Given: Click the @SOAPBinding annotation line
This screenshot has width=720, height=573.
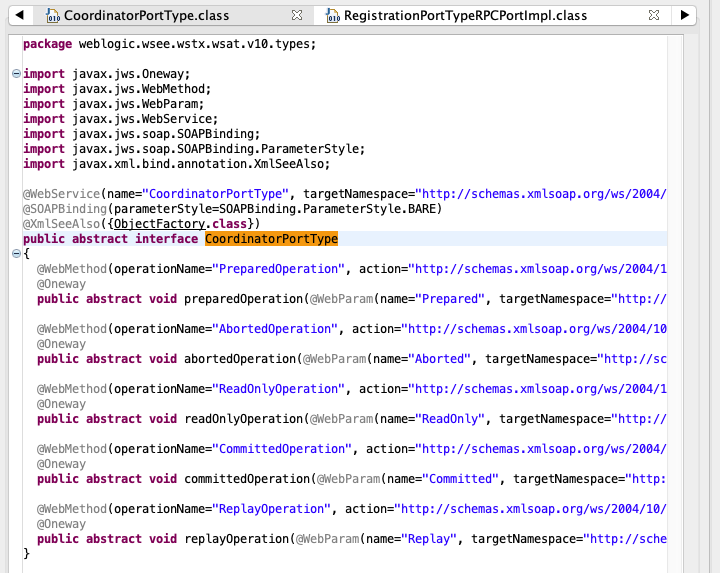Looking at the screenshot, I should [232, 209].
